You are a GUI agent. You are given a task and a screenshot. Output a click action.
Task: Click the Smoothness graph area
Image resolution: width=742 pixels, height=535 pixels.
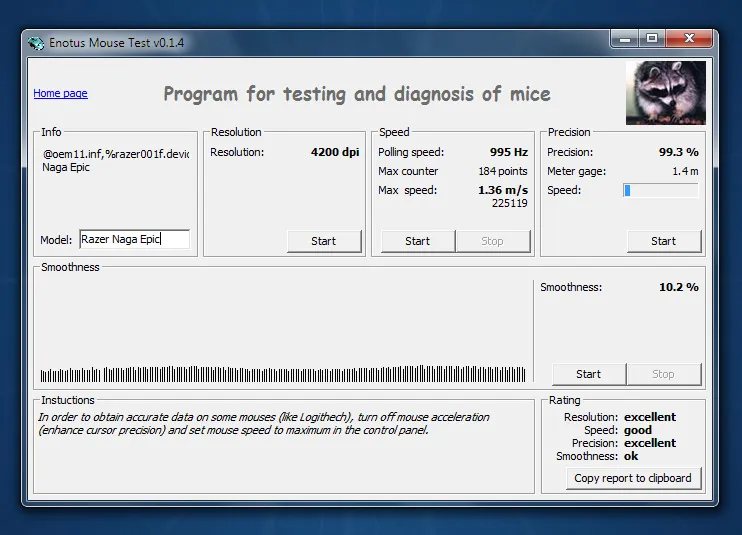pyautogui.click(x=283, y=330)
